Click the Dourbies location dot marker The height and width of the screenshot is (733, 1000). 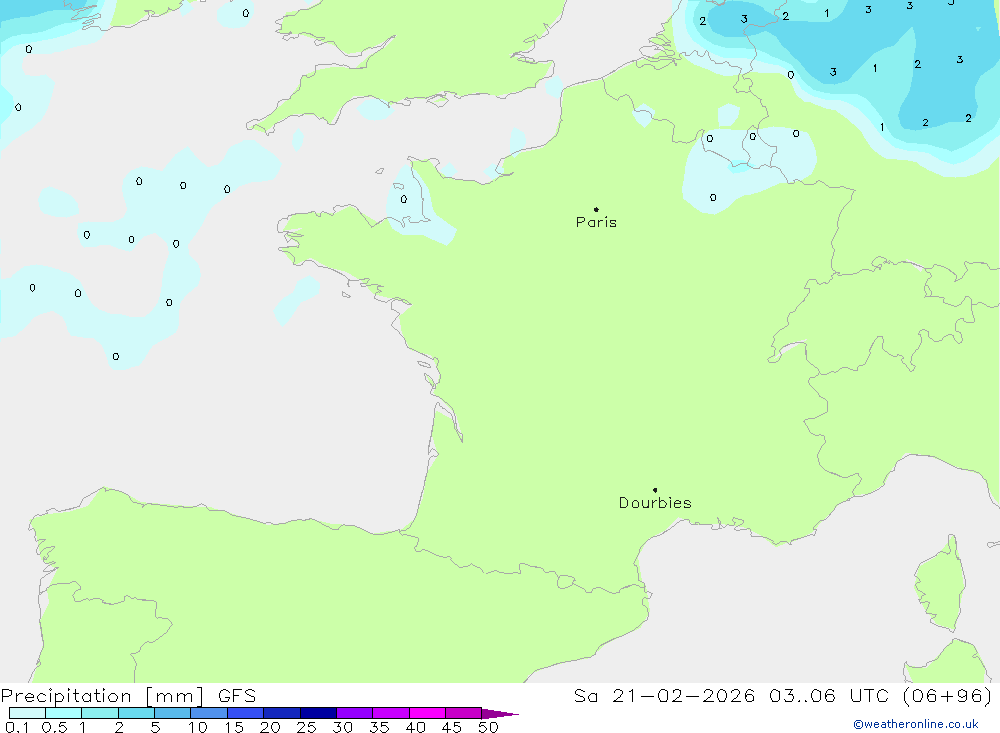(655, 490)
